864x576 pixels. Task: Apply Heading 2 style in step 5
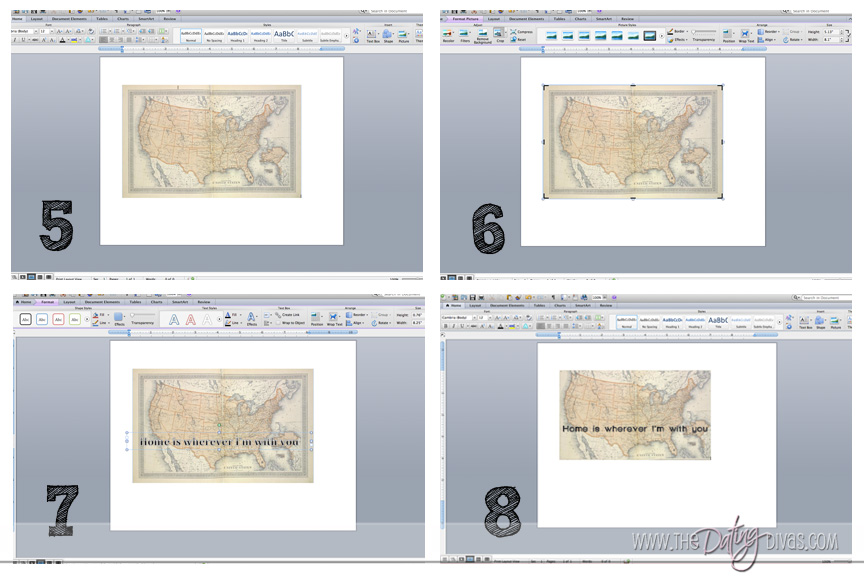click(x=261, y=36)
